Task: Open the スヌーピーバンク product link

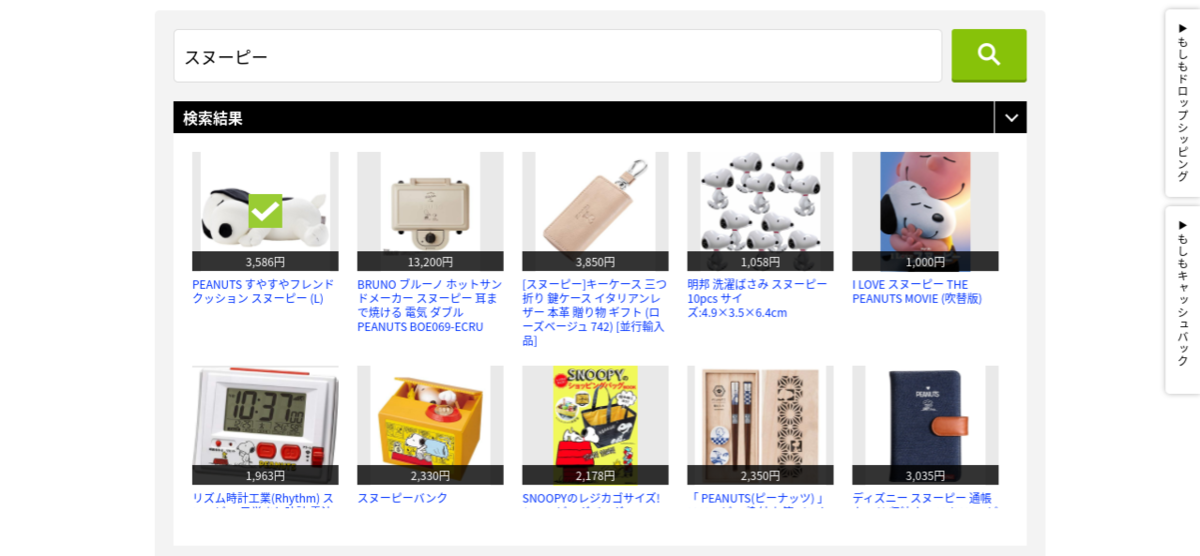Action: point(402,498)
